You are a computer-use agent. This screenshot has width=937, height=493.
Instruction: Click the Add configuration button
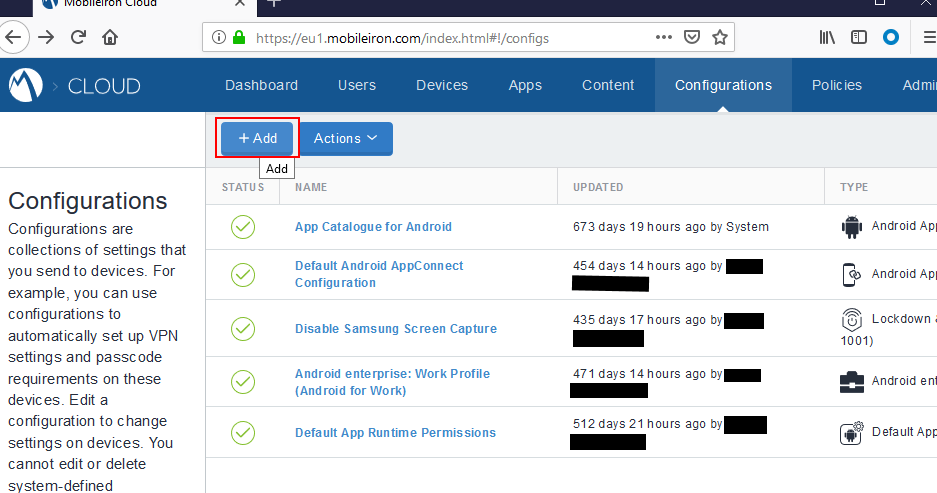pyautogui.click(x=258, y=139)
